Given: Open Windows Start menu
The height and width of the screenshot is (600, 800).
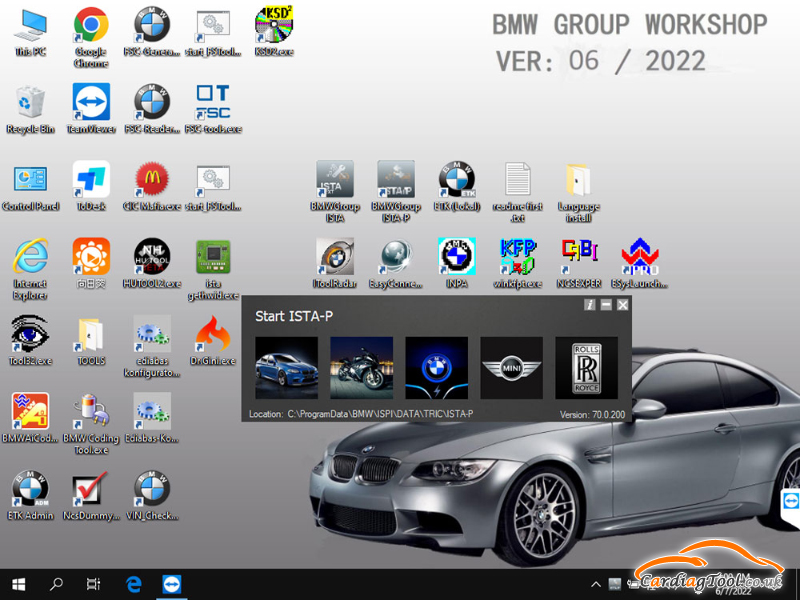Looking at the screenshot, I should coord(18,584).
